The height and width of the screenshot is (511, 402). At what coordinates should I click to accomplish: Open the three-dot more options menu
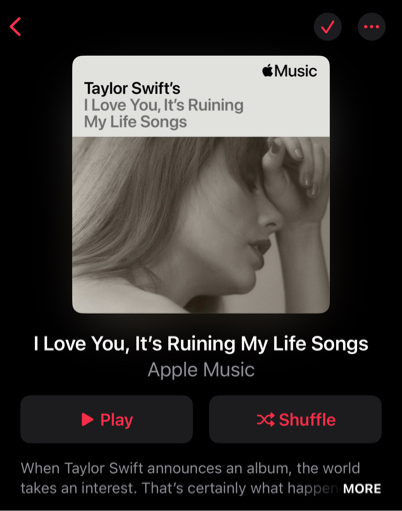[x=372, y=27]
